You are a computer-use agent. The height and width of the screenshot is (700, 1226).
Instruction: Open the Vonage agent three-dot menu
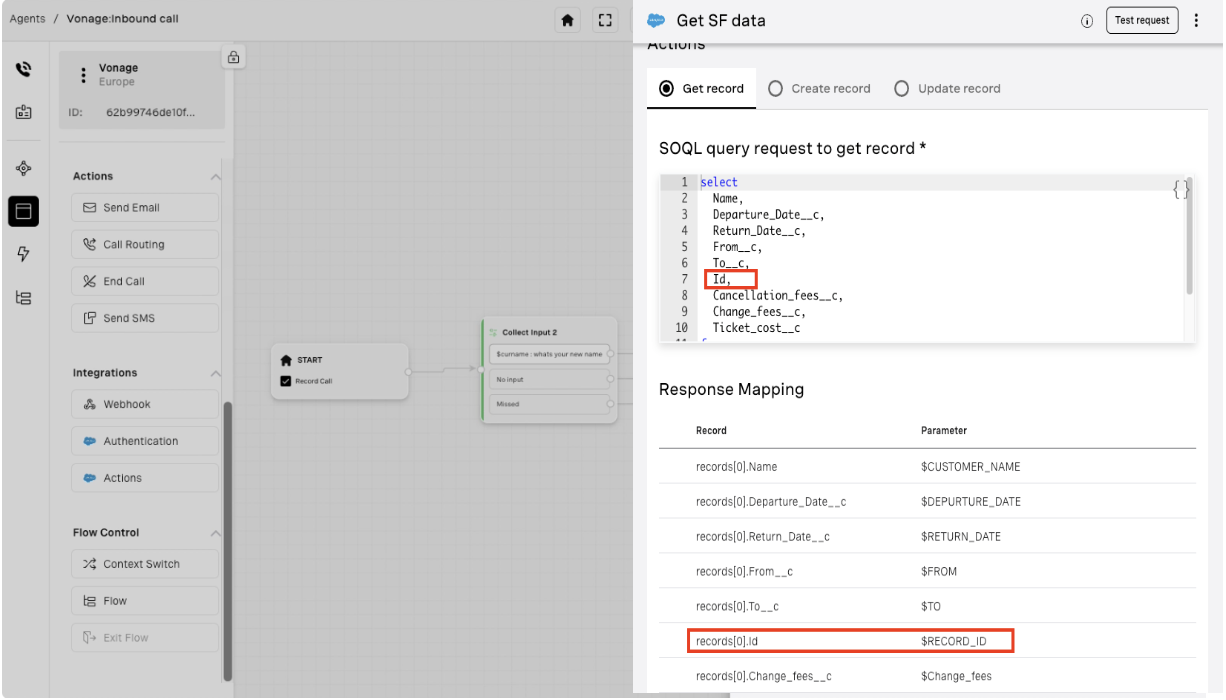[83, 75]
